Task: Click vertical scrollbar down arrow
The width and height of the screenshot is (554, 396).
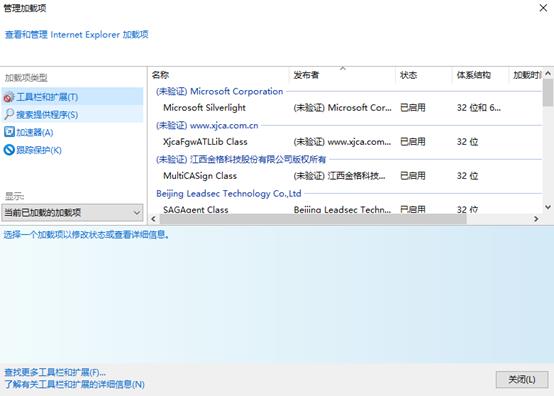Action: tap(548, 207)
